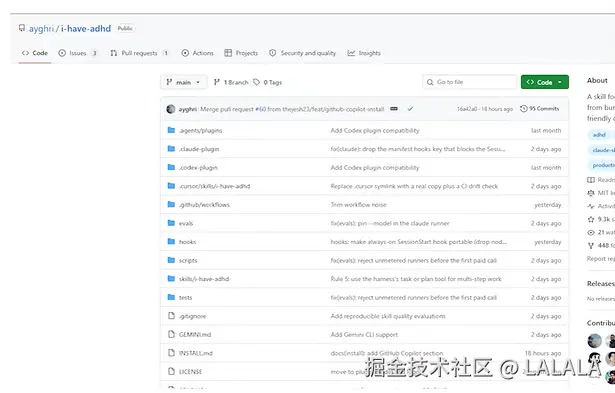Image resolution: width=615 pixels, height=393 pixels.
Task: Open hooks 'make always-on SessionStart hook' commit
Action: (x=418, y=242)
